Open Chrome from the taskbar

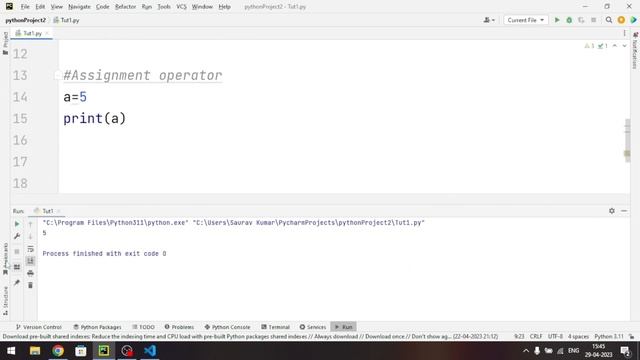pyautogui.click(x=58, y=351)
